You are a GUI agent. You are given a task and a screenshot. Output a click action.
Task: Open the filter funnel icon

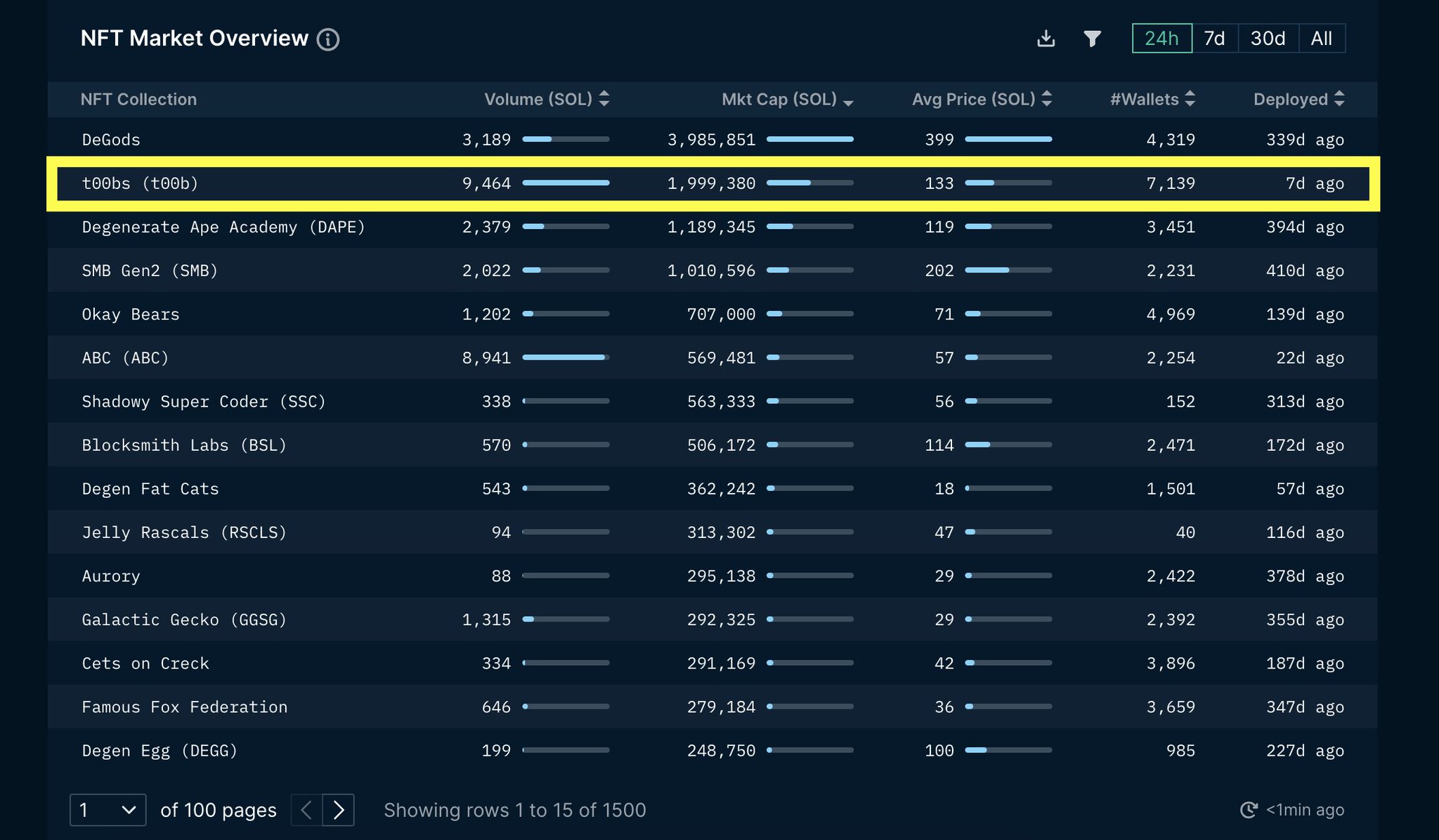click(x=1092, y=39)
